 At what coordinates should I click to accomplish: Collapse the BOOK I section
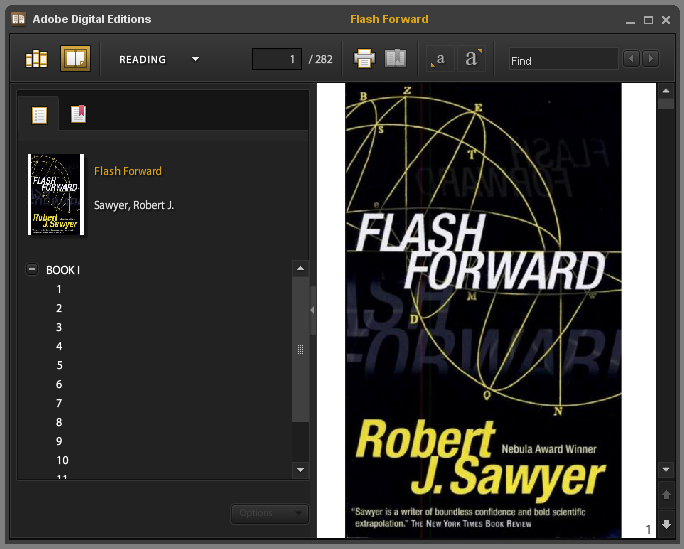[32, 269]
